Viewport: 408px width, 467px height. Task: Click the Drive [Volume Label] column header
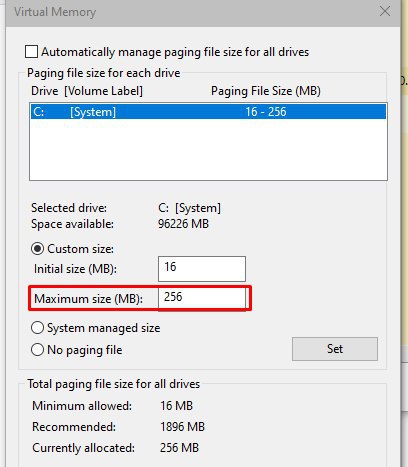tap(87, 91)
